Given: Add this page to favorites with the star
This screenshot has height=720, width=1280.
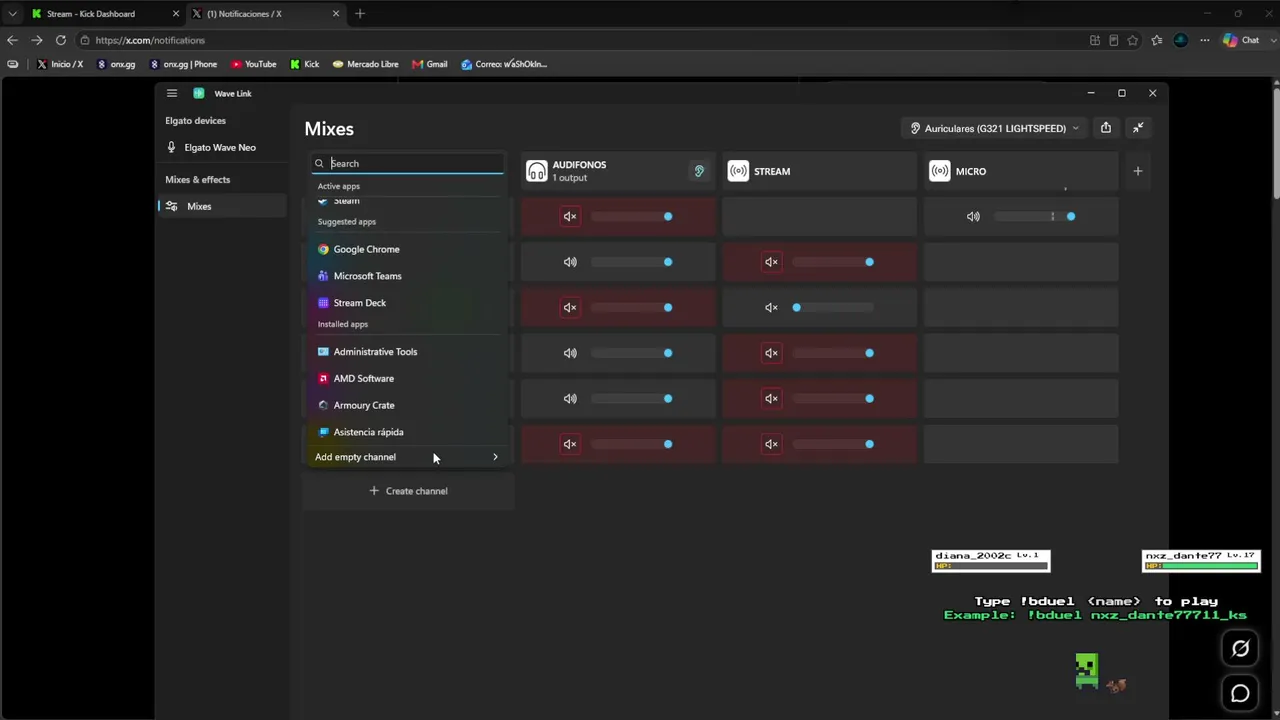Looking at the screenshot, I should pyautogui.click(x=1132, y=40).
